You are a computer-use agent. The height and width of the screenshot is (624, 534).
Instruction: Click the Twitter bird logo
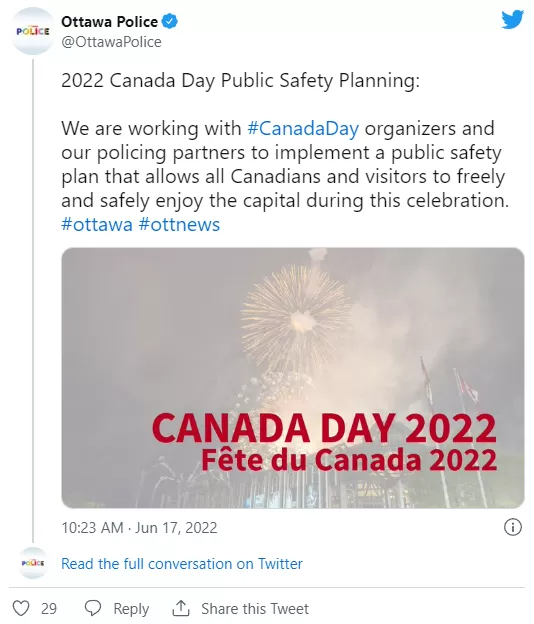513,20
